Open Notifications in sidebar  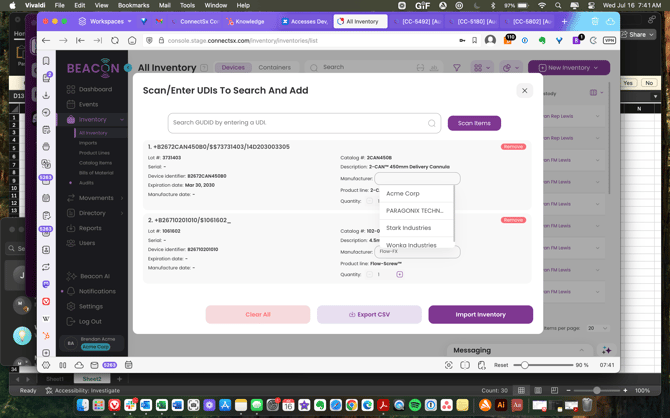coord(97,291)
